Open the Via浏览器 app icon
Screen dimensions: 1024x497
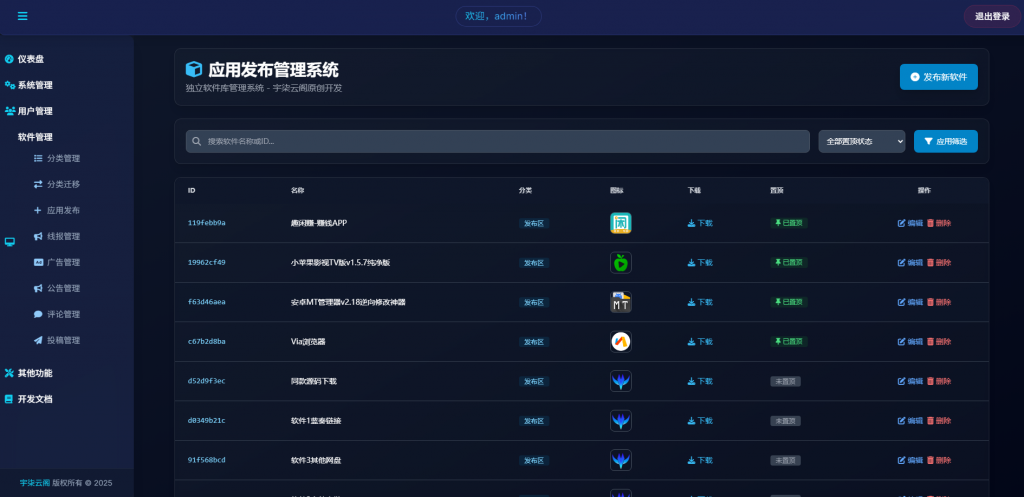point(620,342)
